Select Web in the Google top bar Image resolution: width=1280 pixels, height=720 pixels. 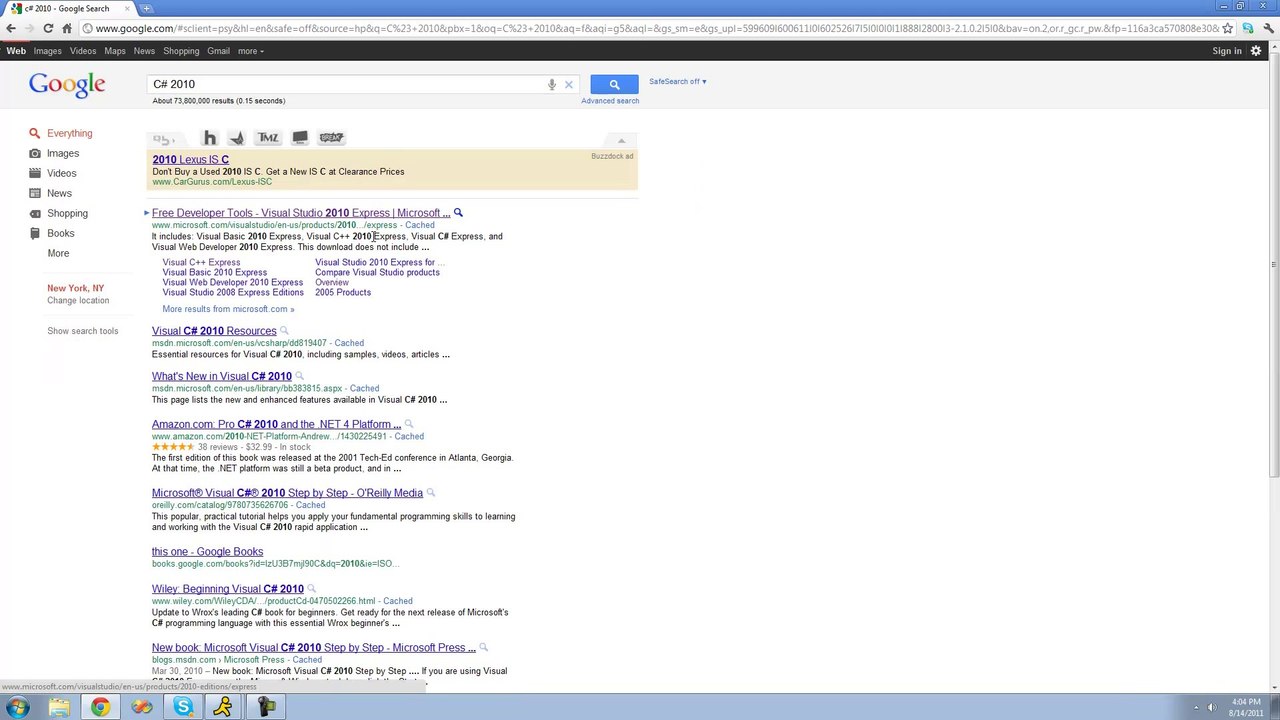16,51
